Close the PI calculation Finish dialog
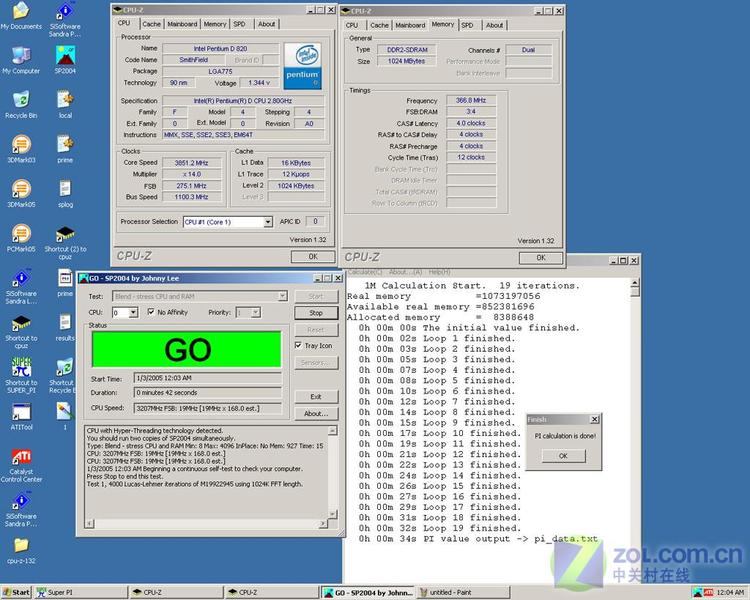This screenshot has width=750, height=600. click(595, 420)
